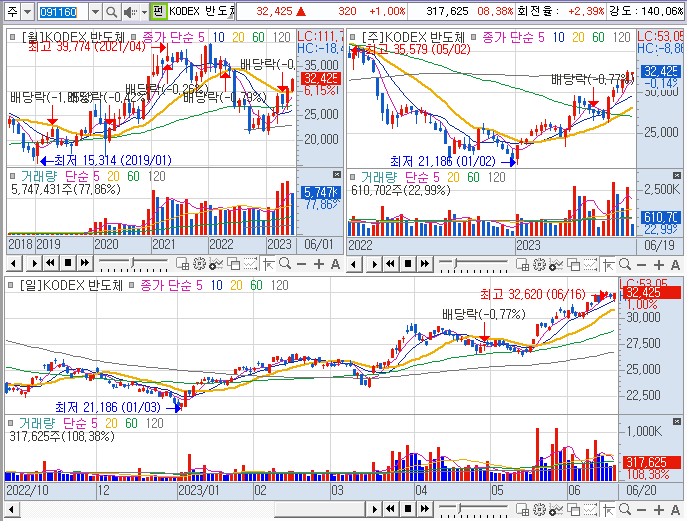Click zoom slider handle in monthly chart toolbar
The image size is (687, 521).
click(133, 264)
